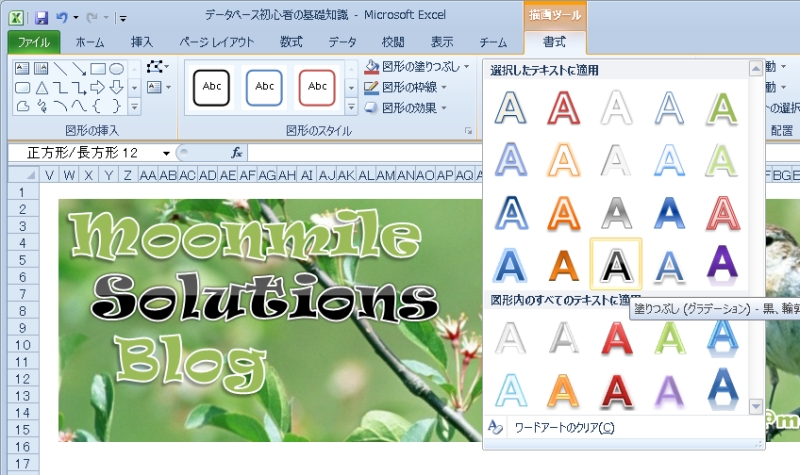
Task: Apply the black gradient WordArt style
Action: pos(616,264)
